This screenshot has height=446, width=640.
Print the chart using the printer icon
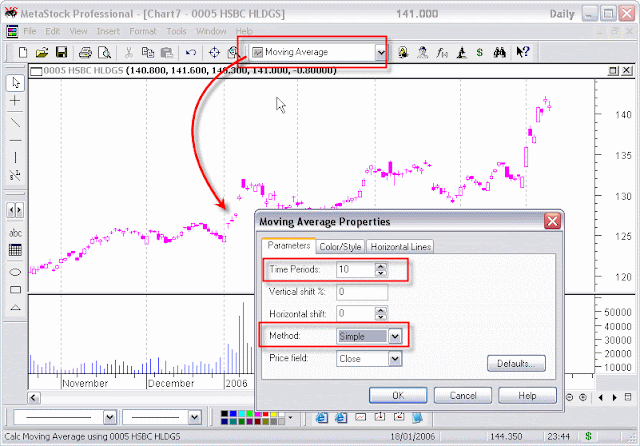(x=85, y=52)
